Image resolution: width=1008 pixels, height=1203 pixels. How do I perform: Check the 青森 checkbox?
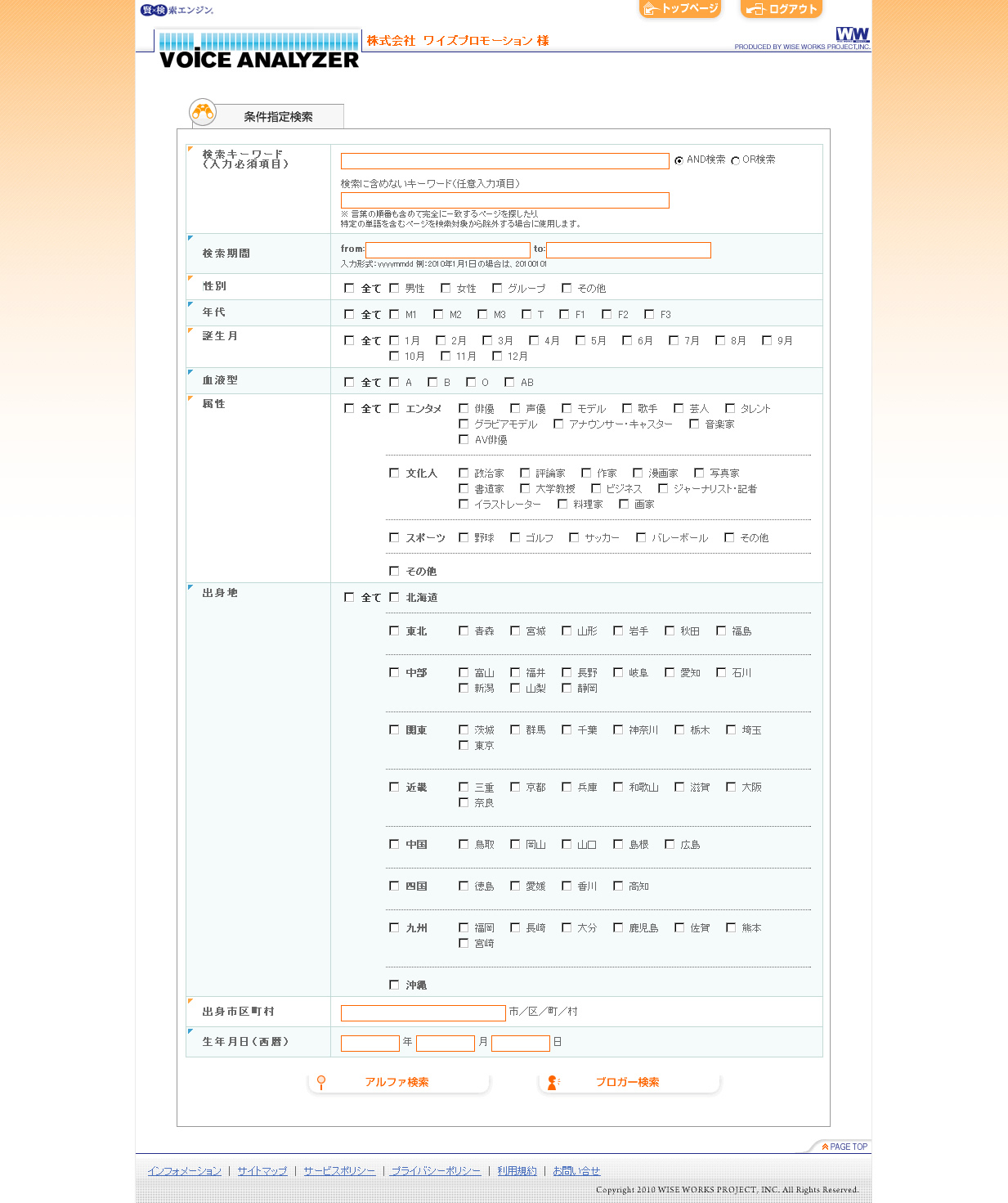point(464,631)
